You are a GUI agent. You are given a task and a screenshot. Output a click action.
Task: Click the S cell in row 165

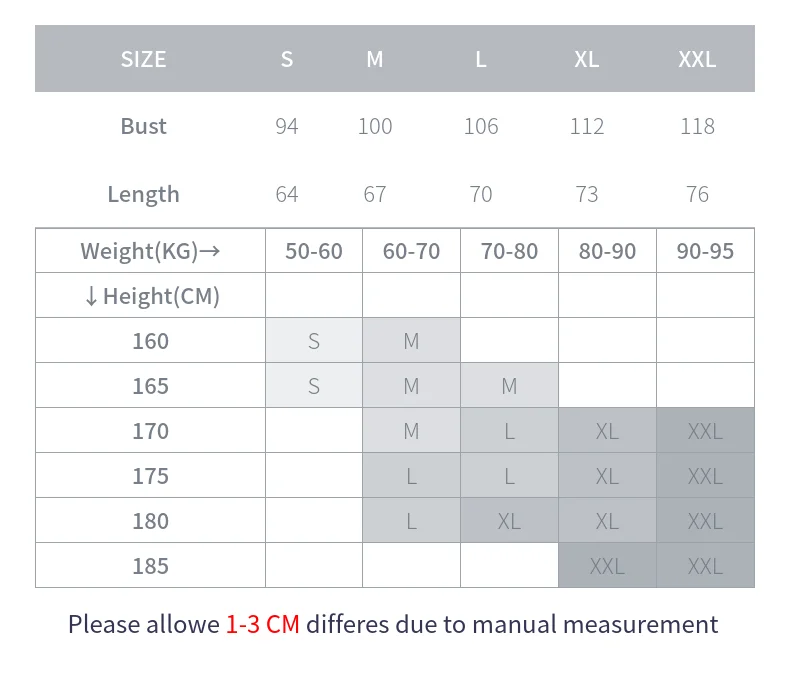coord(314,386)
